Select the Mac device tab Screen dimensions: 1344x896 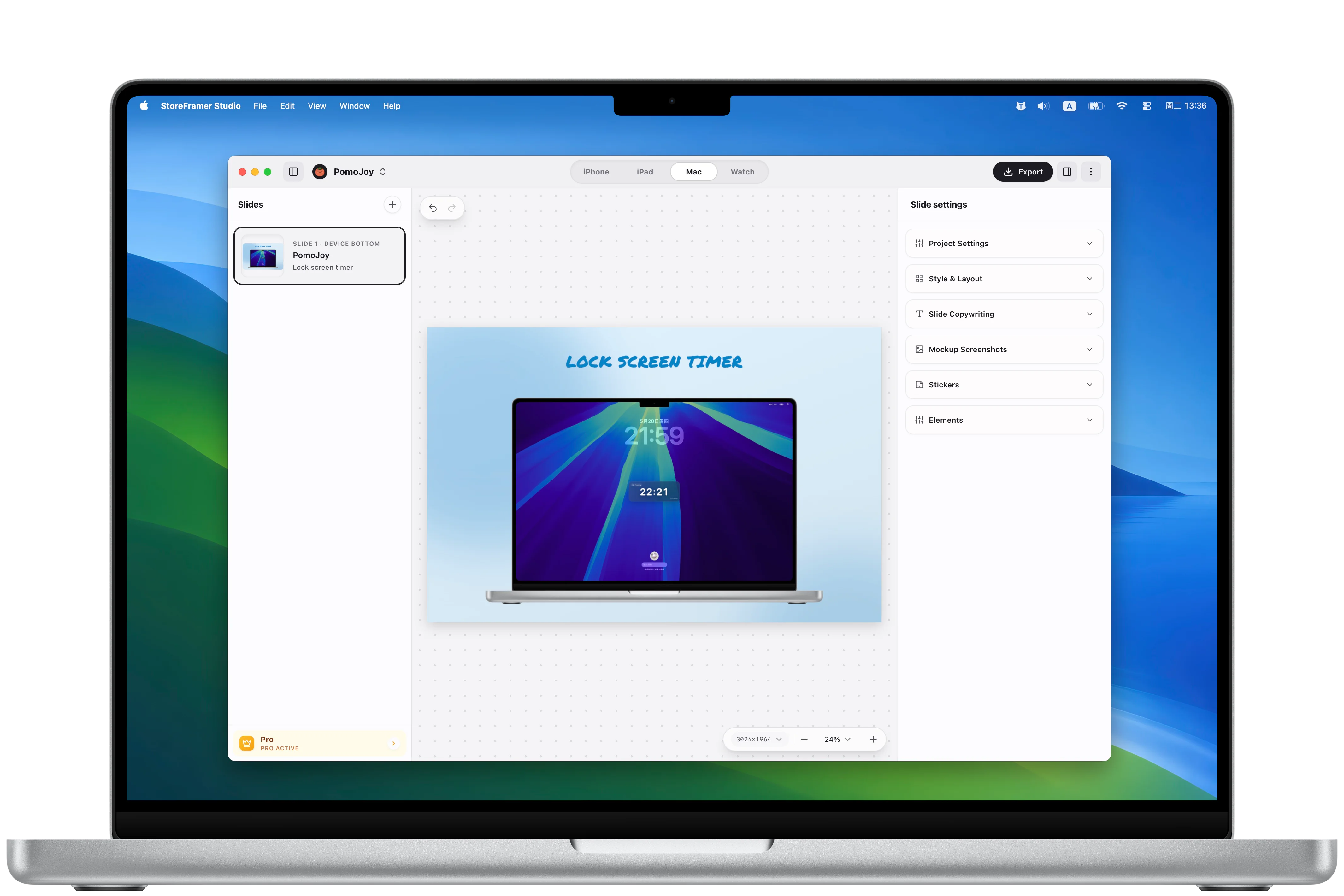694,171
